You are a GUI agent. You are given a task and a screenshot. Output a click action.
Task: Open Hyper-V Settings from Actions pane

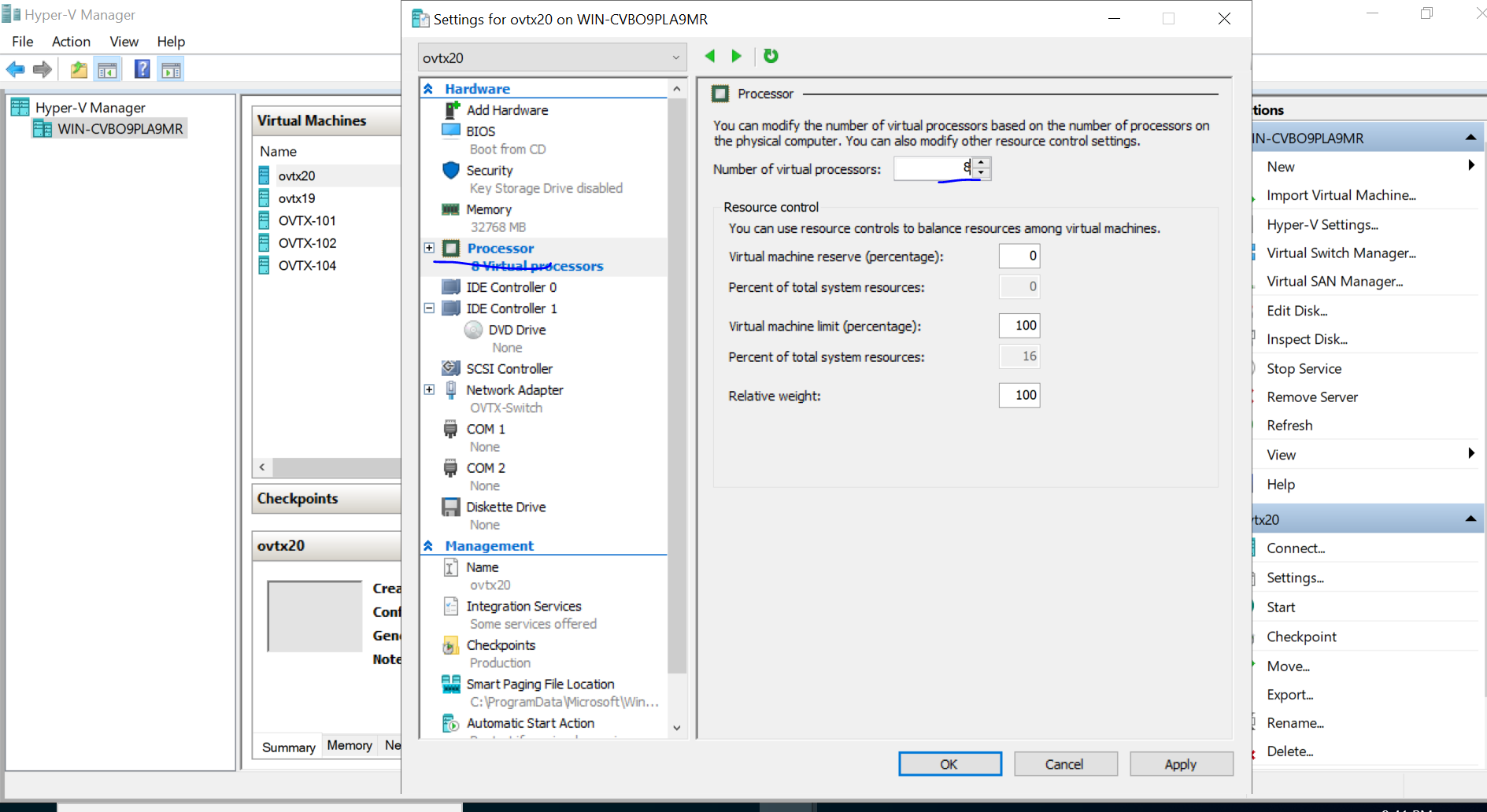pyautogui.click(x=1322, y=224)
